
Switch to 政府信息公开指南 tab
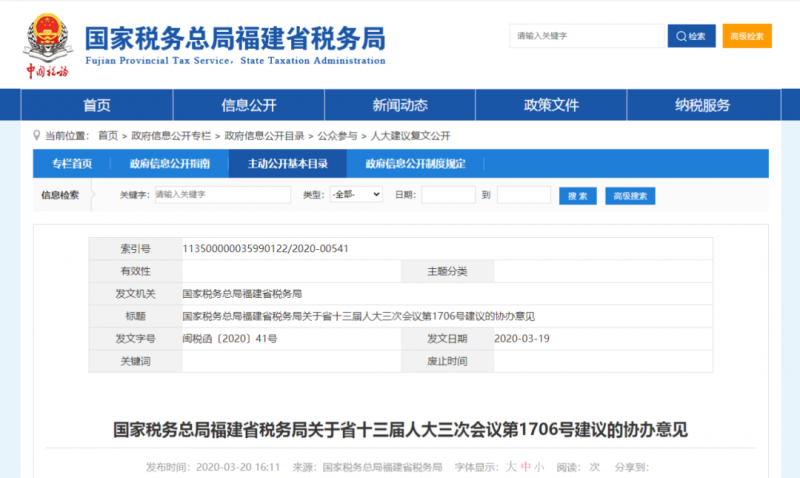(169, 164)
